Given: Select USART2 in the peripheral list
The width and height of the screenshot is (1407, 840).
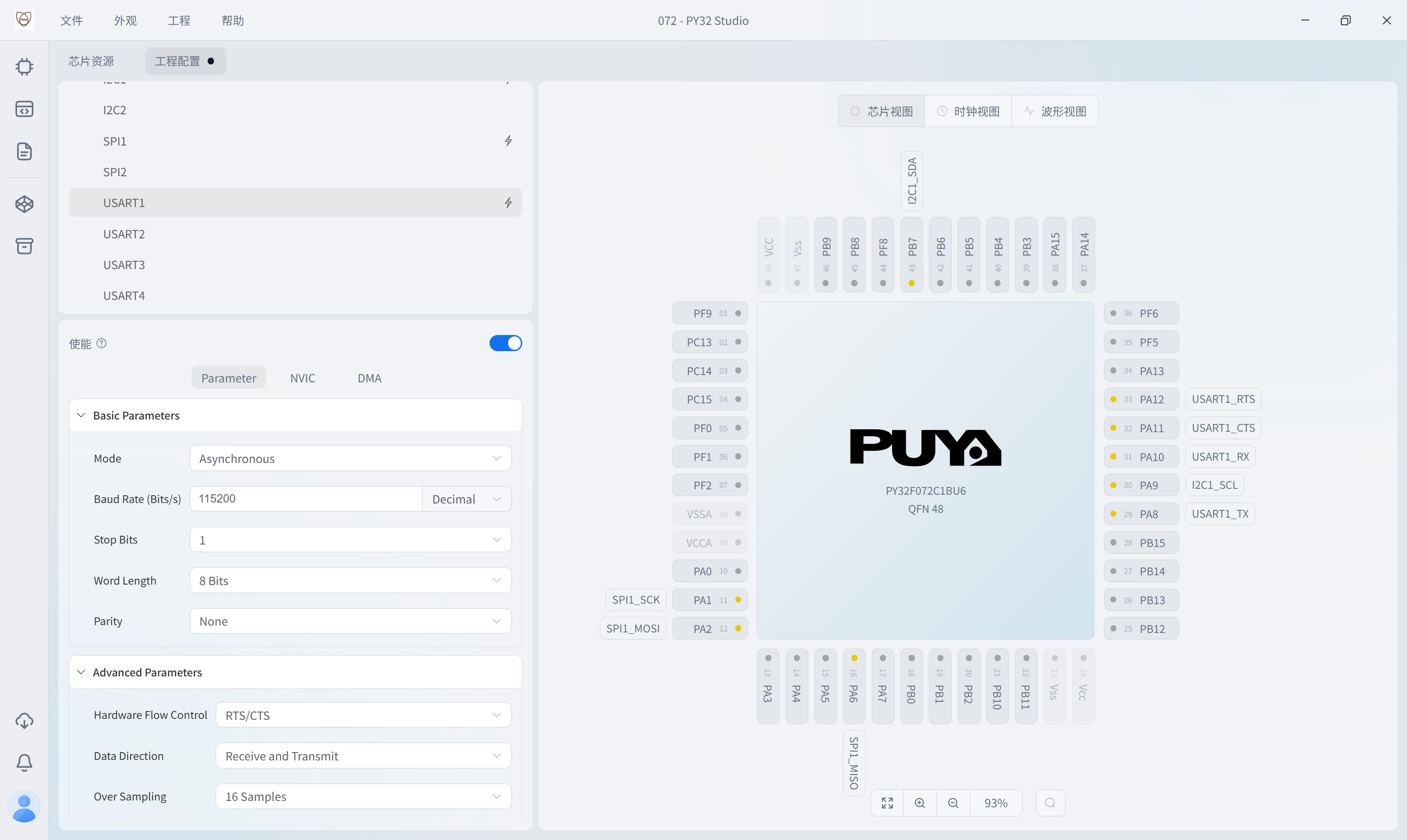Looking at the screenshot, I should click(x=124, y=234).
